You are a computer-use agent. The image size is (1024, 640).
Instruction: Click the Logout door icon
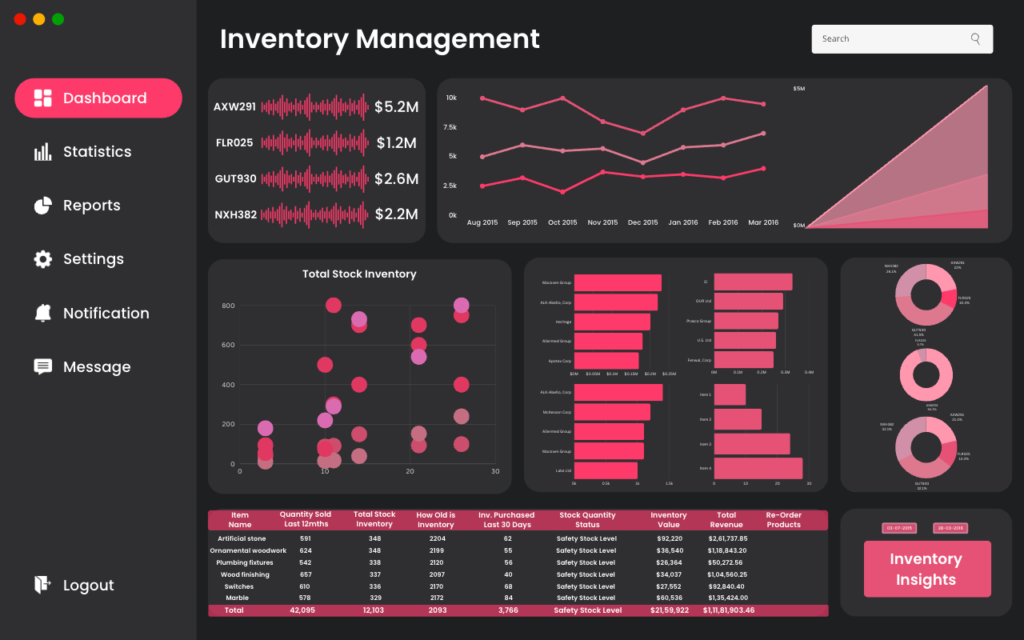(x=42, y=585)
